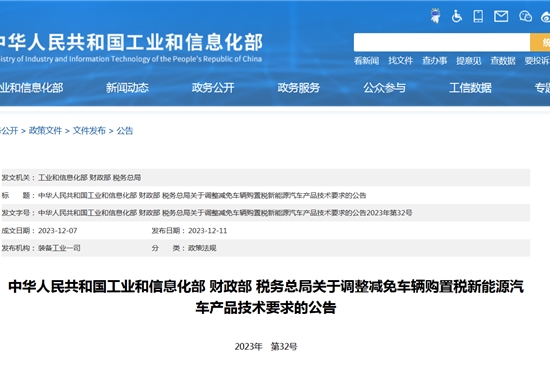Click the 政策文件 breadcrumb link

[45, 131]
